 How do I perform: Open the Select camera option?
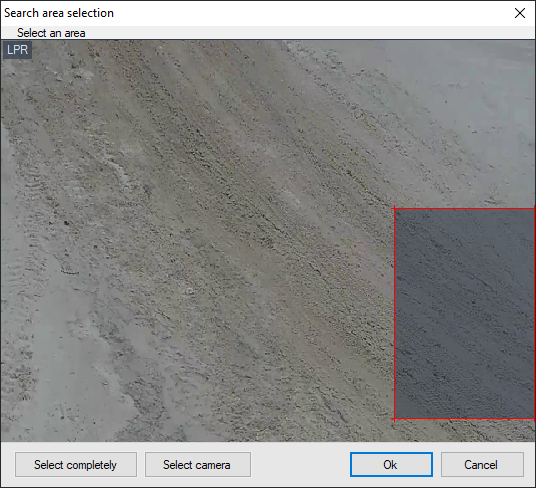click(x=198, y=464)
